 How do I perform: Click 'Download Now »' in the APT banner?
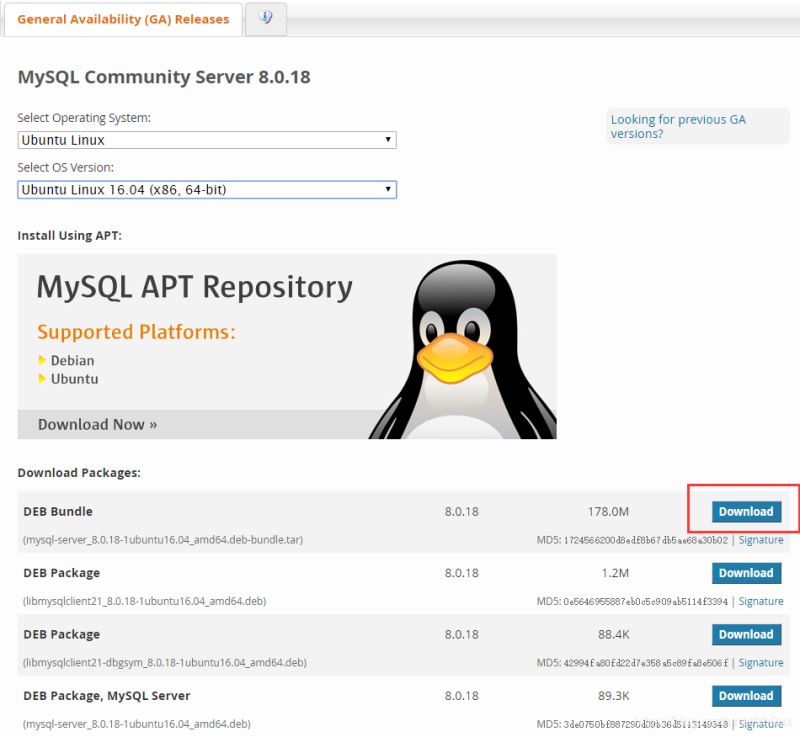[97, 424]
